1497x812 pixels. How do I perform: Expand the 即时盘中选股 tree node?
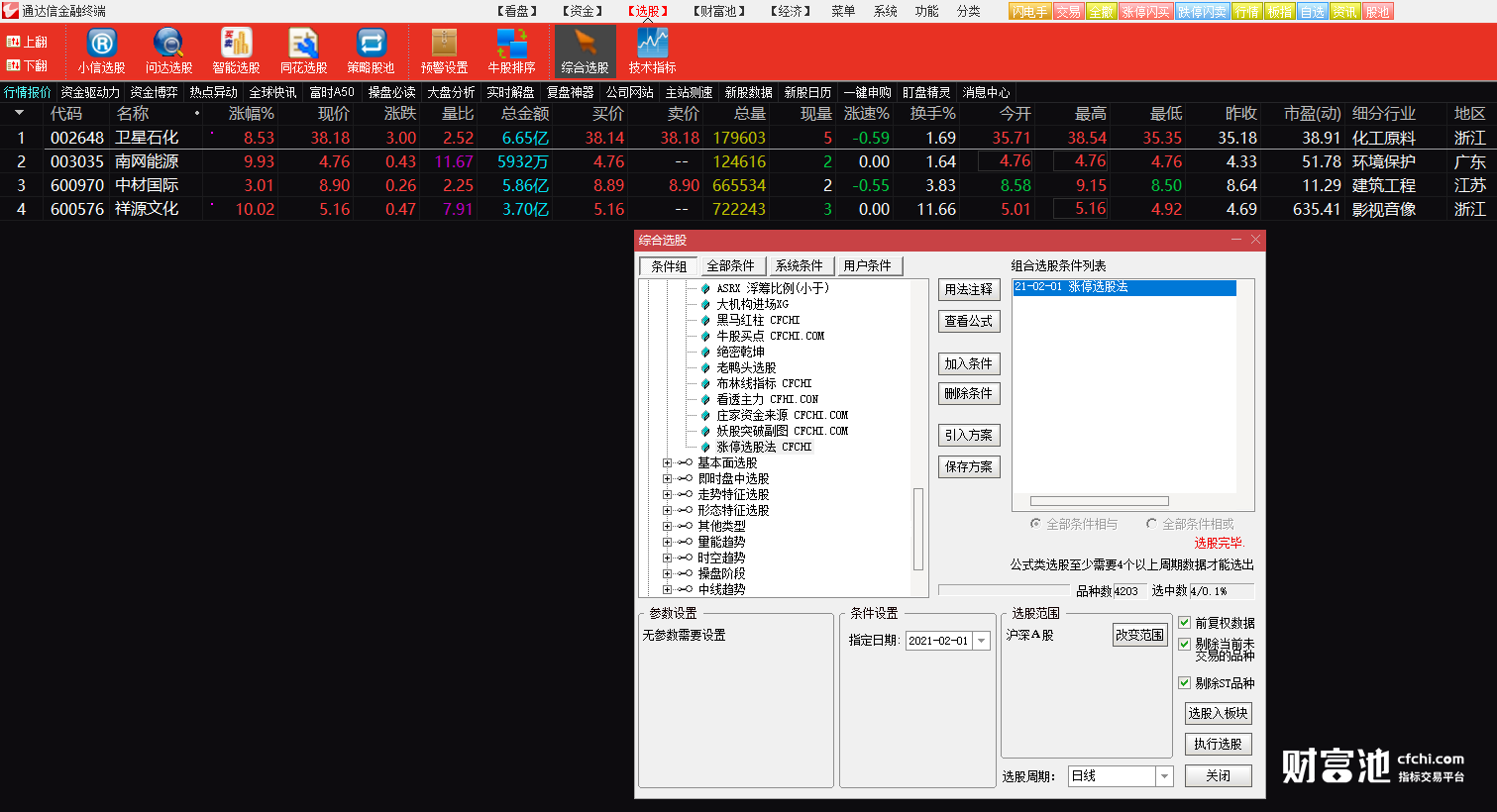tap(667, 478)
